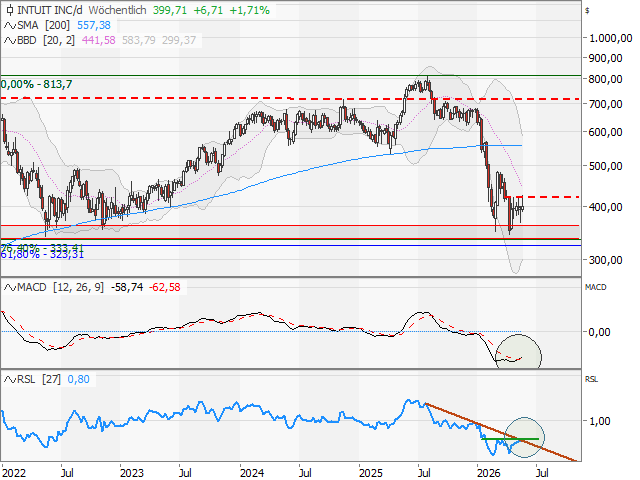Viewport: 640px width, 480px height.
Task: Click the 600,00 price axis label
Action: tap(605, 132)
